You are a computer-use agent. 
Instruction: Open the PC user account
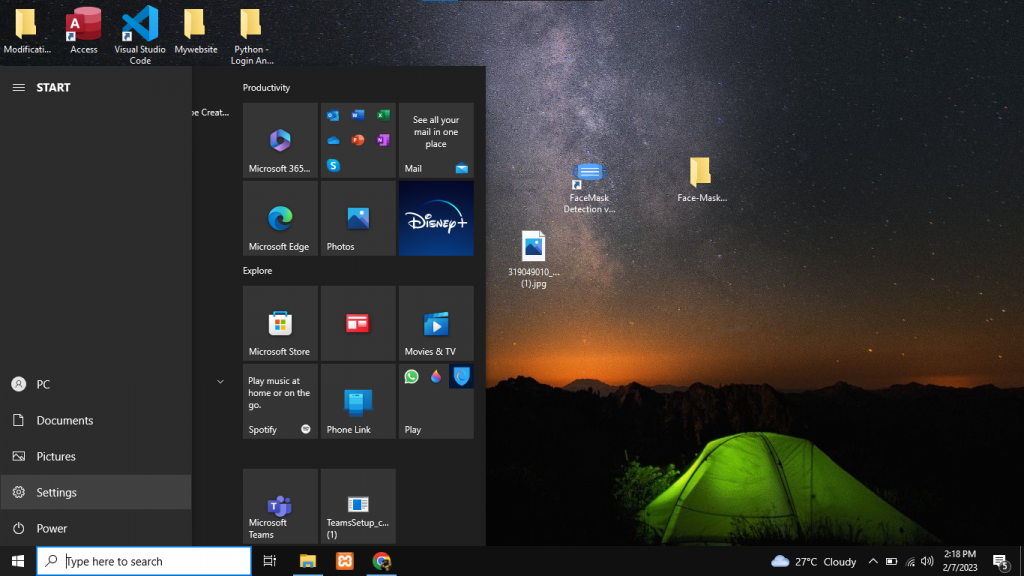coord(96,384)
